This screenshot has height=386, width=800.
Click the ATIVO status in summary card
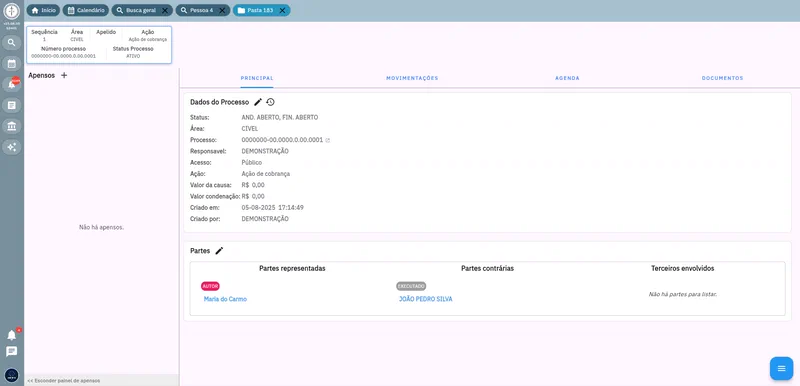[x=133, y=56]
